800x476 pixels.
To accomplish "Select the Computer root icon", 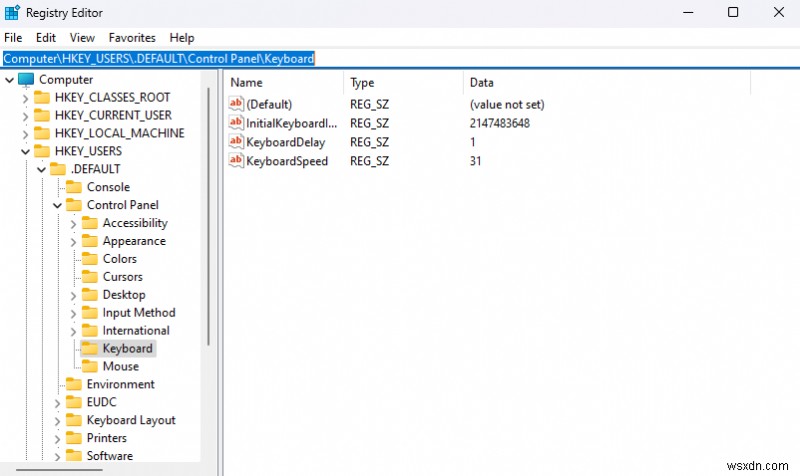I will point(26,80).
